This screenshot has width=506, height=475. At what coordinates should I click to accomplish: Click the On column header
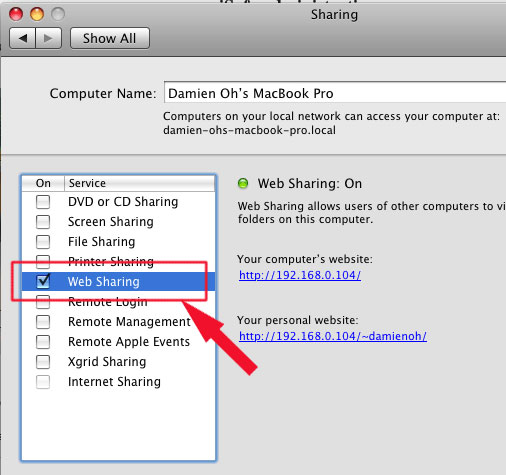43,183
